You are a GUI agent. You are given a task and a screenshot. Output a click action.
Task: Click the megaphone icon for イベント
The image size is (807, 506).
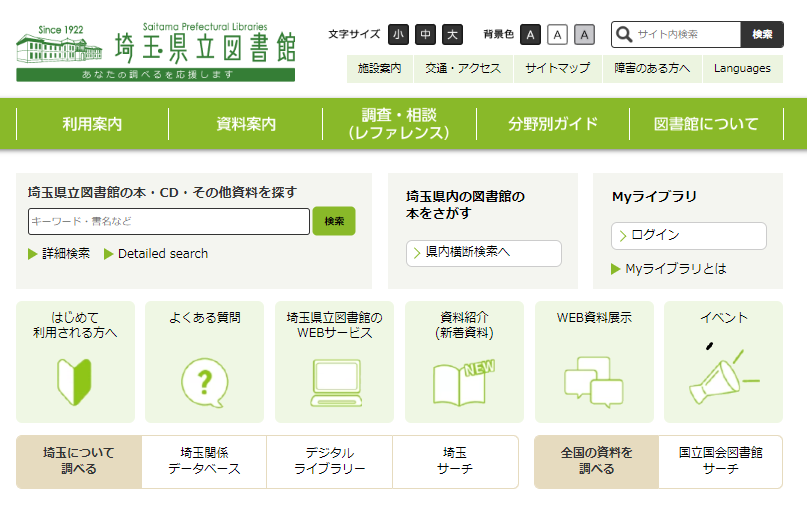724,373
